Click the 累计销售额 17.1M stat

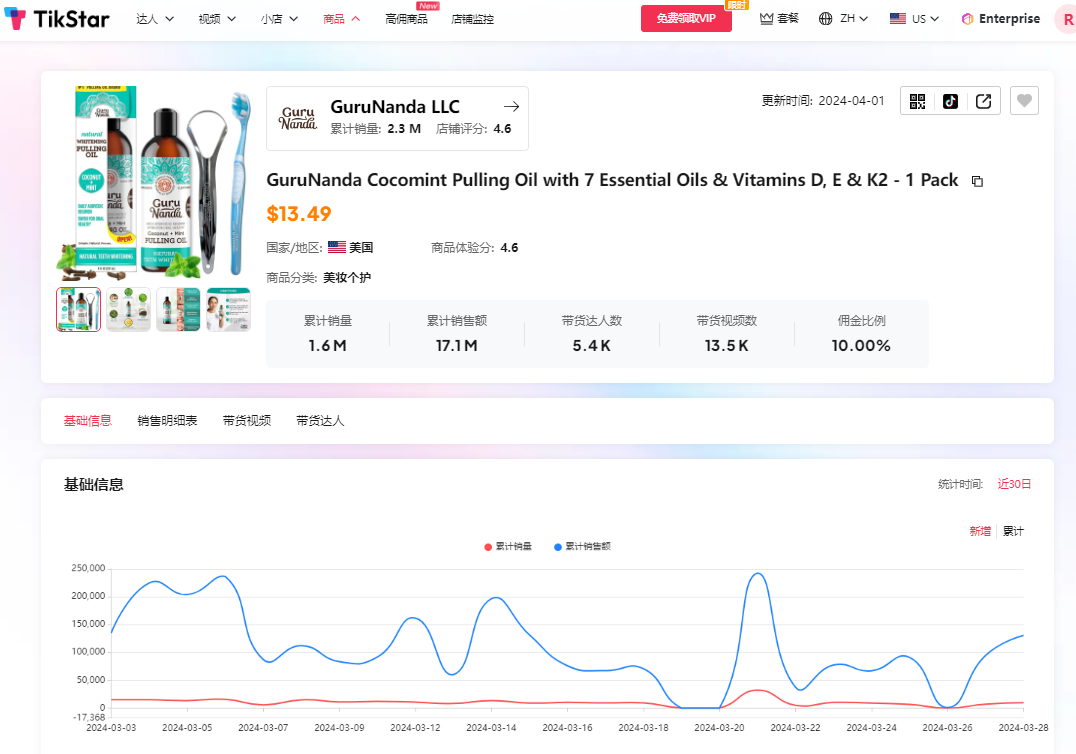click(x=457, y=333)
